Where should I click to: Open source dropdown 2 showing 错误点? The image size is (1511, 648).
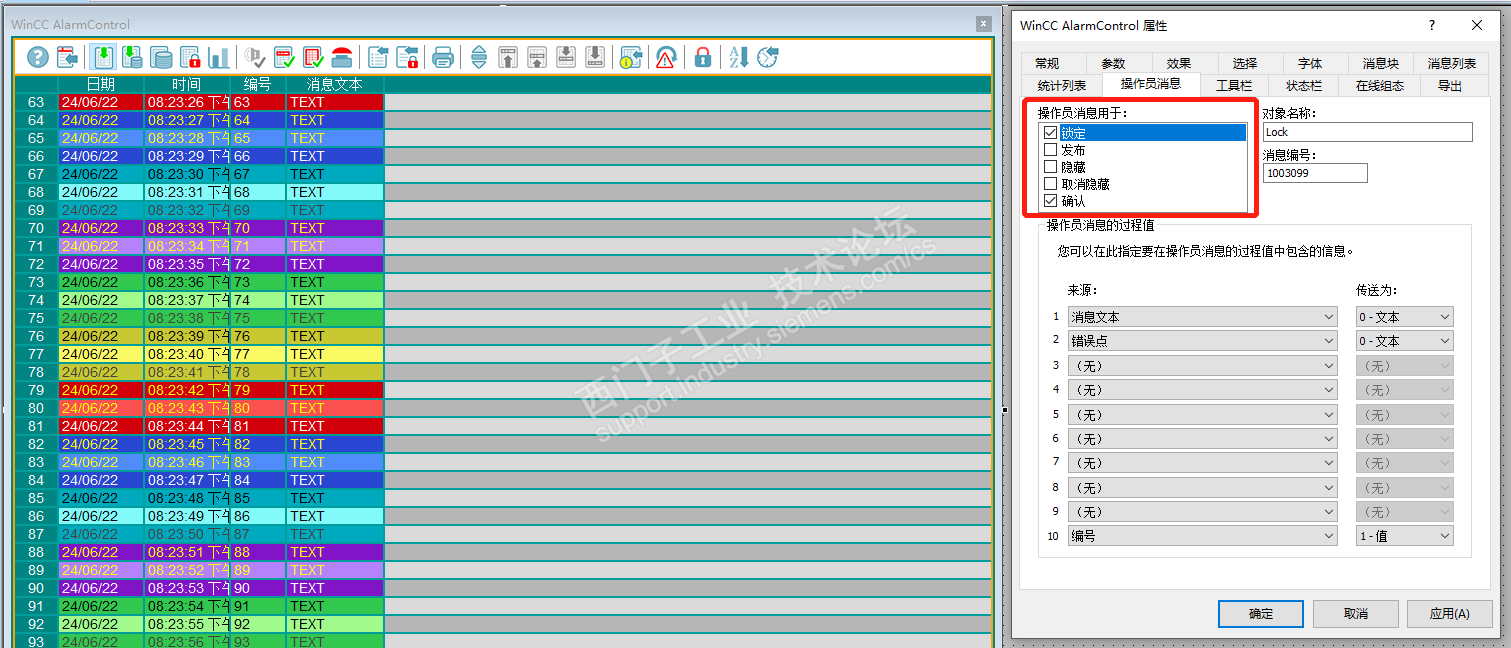click(x=1203, y=341)
